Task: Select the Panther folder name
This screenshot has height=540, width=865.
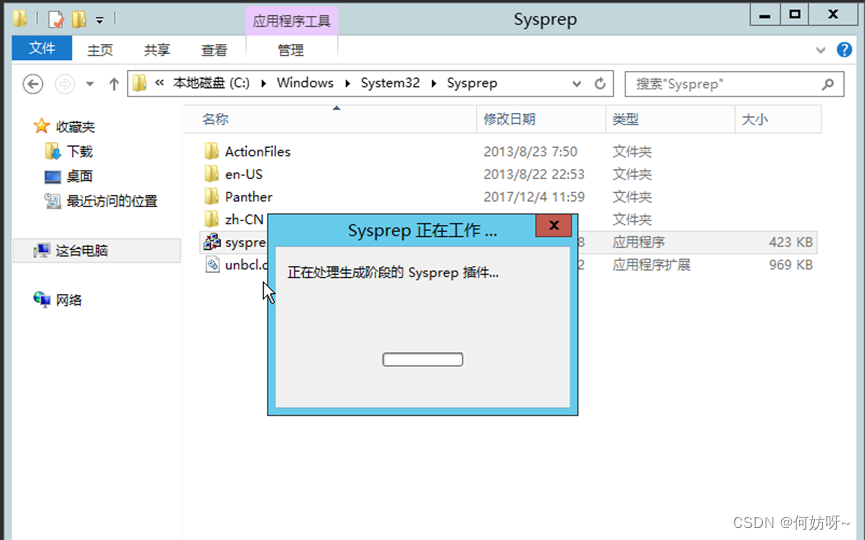Action: tap(249, 197)
